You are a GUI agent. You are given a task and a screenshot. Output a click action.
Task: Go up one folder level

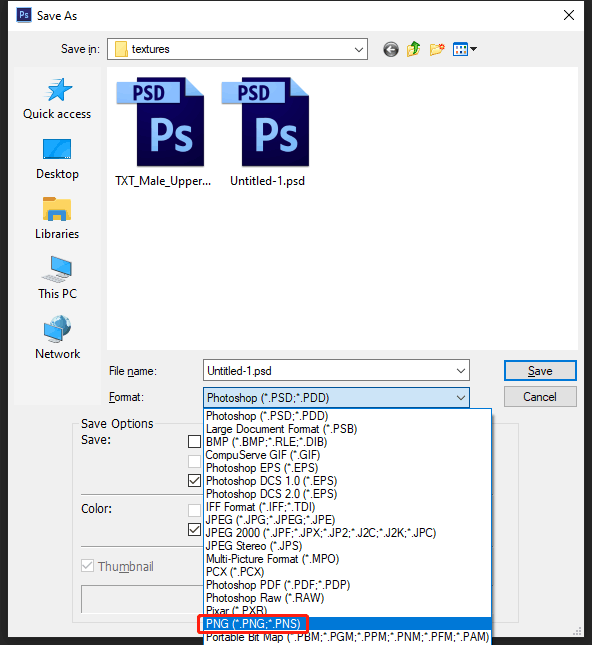click(x=413, y=49)
